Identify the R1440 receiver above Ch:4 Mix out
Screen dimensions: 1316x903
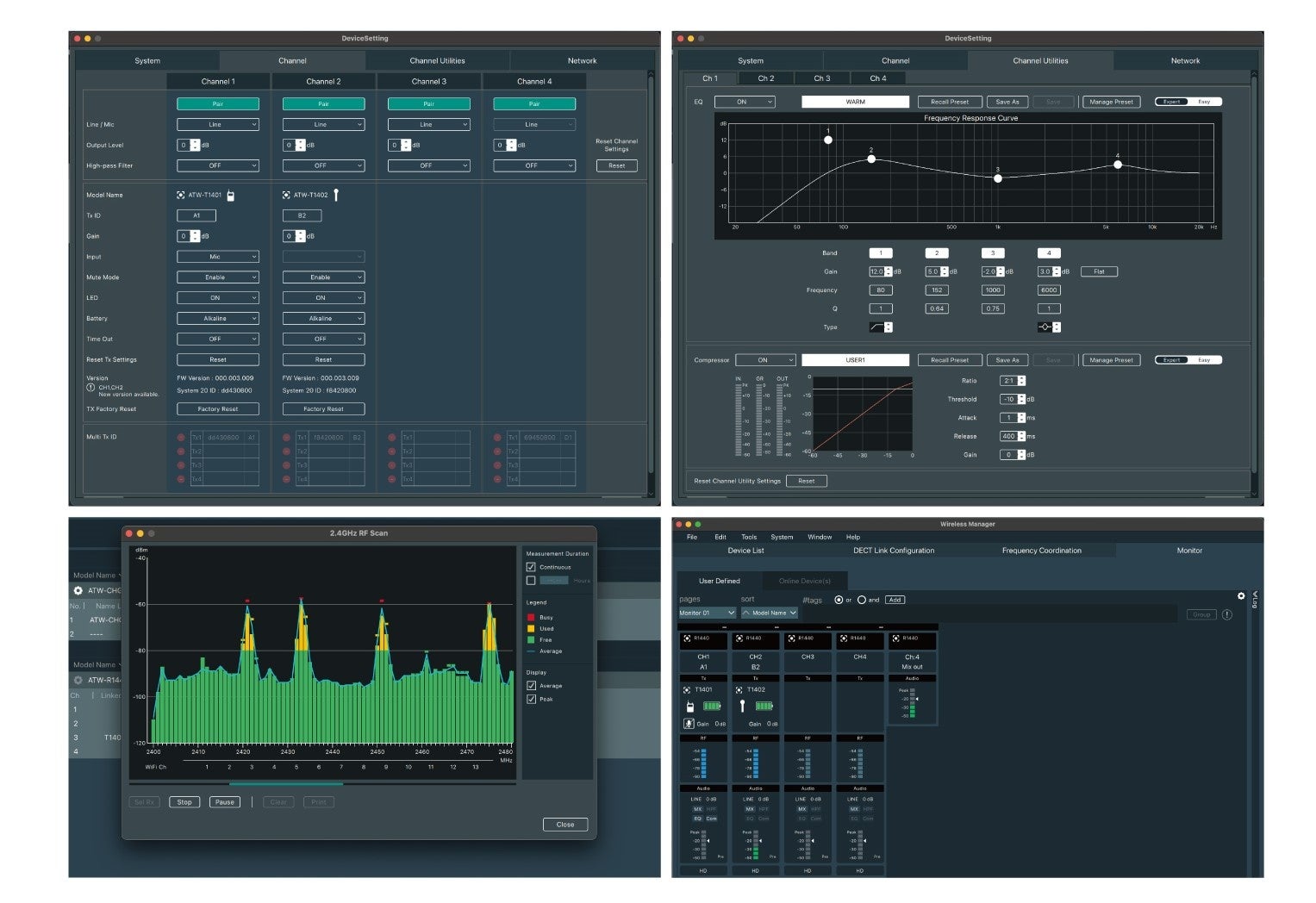tap(895, 638)
